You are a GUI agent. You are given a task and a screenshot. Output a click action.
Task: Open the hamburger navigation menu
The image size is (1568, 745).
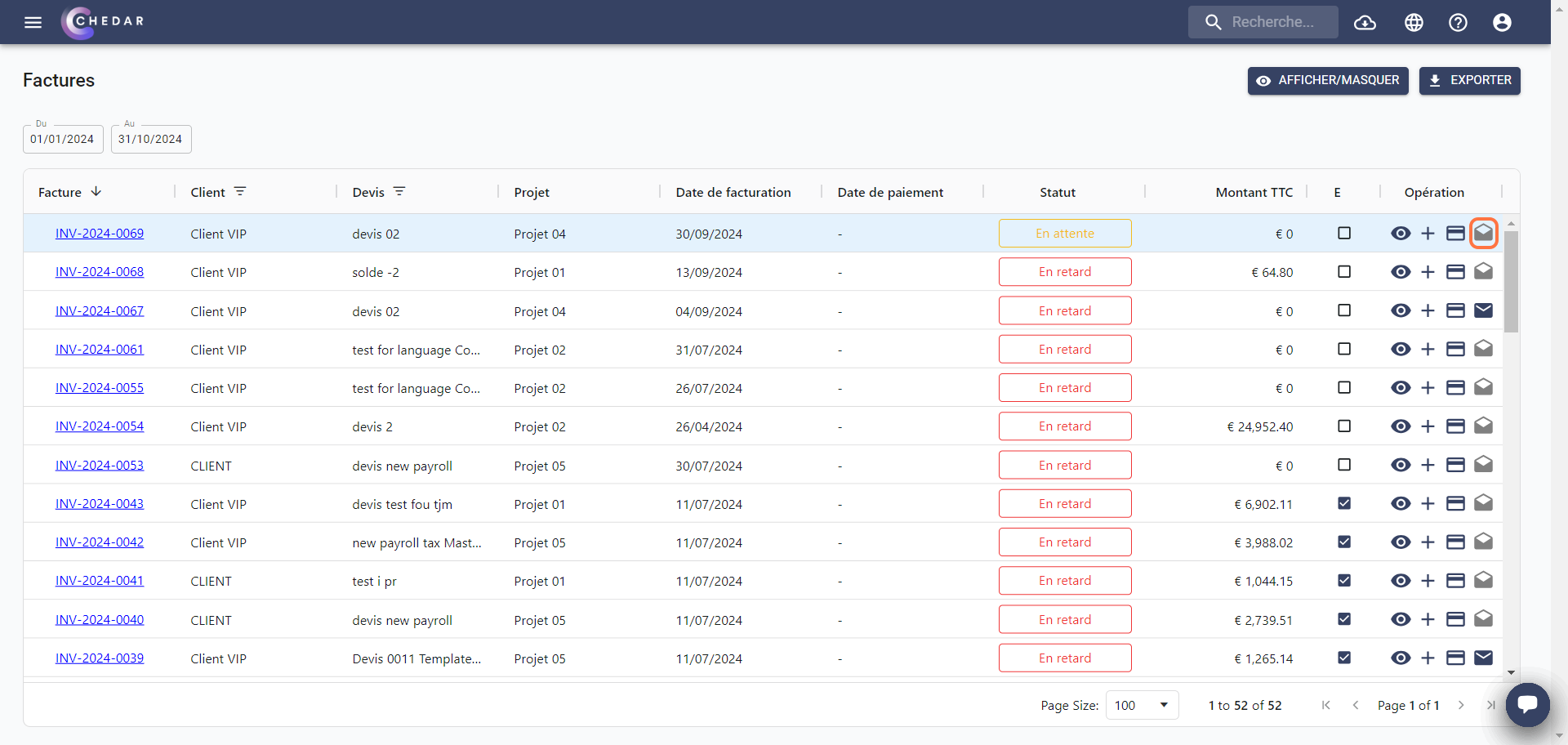point(33,22)
